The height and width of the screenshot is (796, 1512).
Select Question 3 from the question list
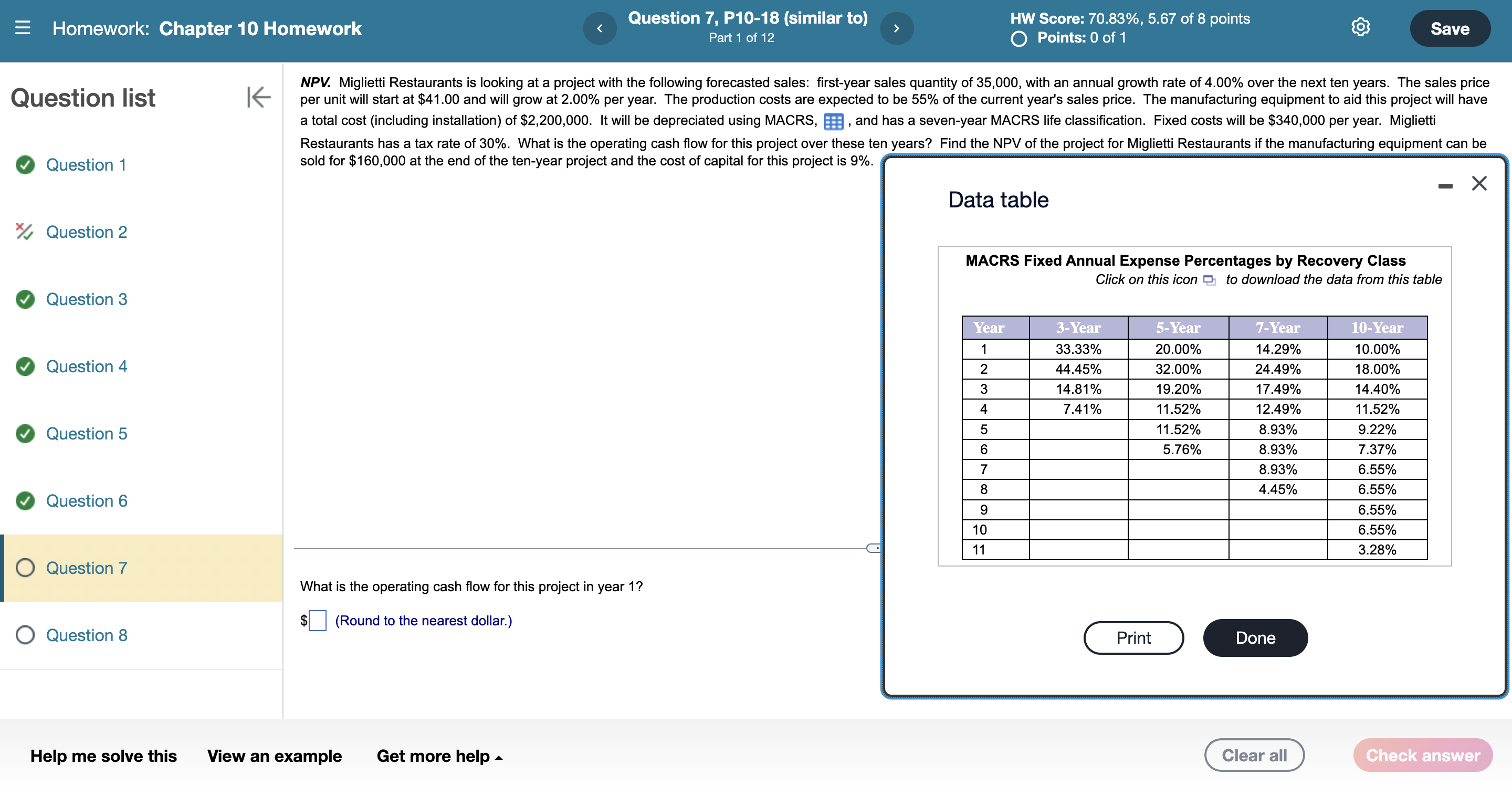pyautogui.click(x=86, y=299)
